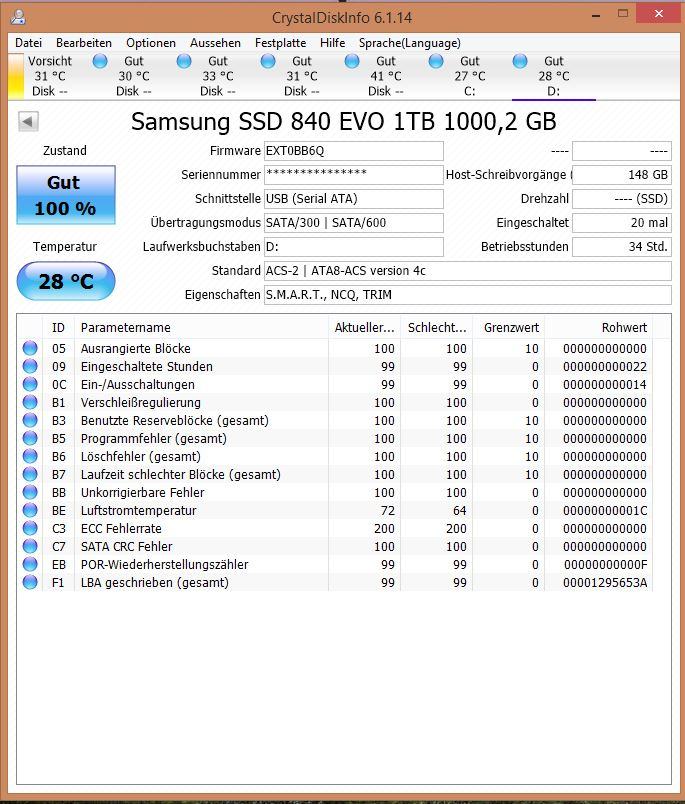Open the Hilfe menu
The width and height of the screenshot is (685, 804).
332,43
